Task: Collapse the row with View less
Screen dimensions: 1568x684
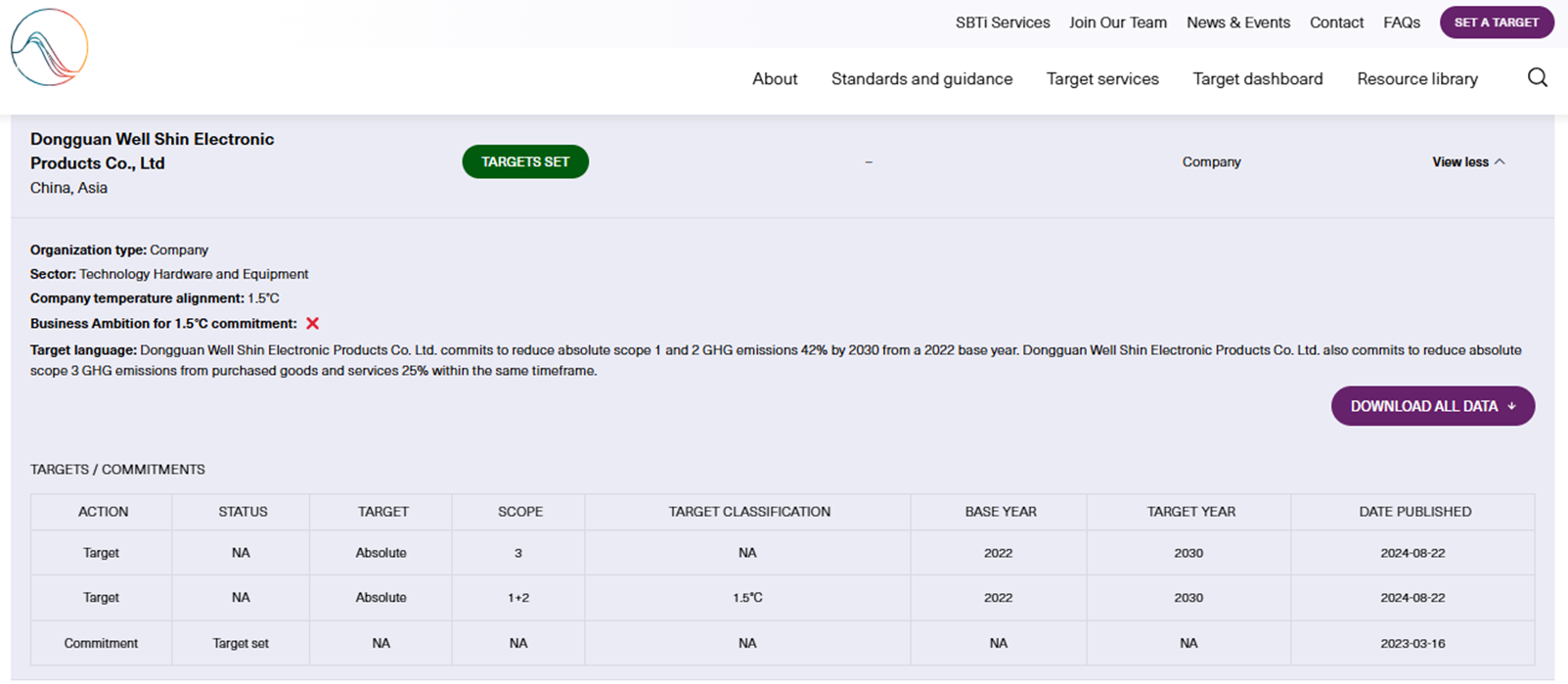Action: [1468, 162]
